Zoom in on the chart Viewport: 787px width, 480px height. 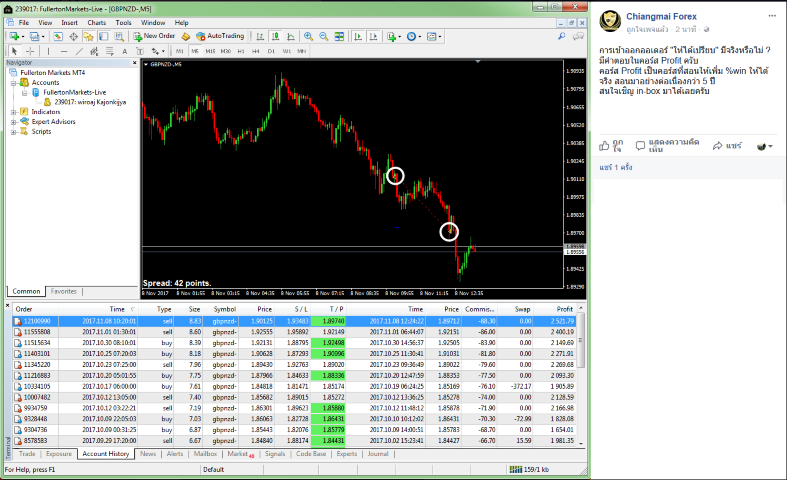pos(308,36)
